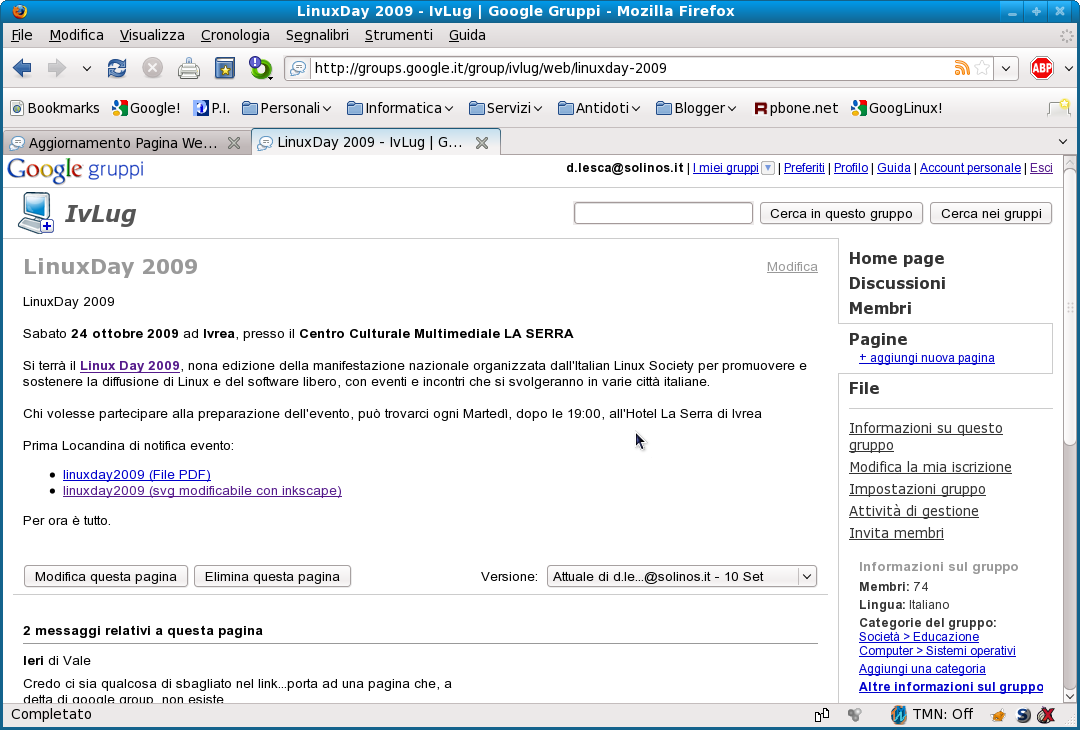Follow the Altre informazioni sul gruppo link
The width and height of the screenshot is (1080, 730).
coord(951,687)
